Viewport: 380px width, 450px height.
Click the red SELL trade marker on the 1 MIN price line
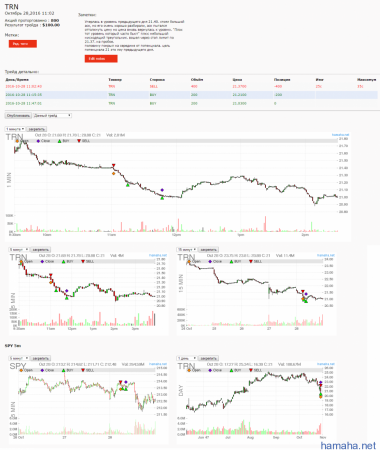[114, 165]
